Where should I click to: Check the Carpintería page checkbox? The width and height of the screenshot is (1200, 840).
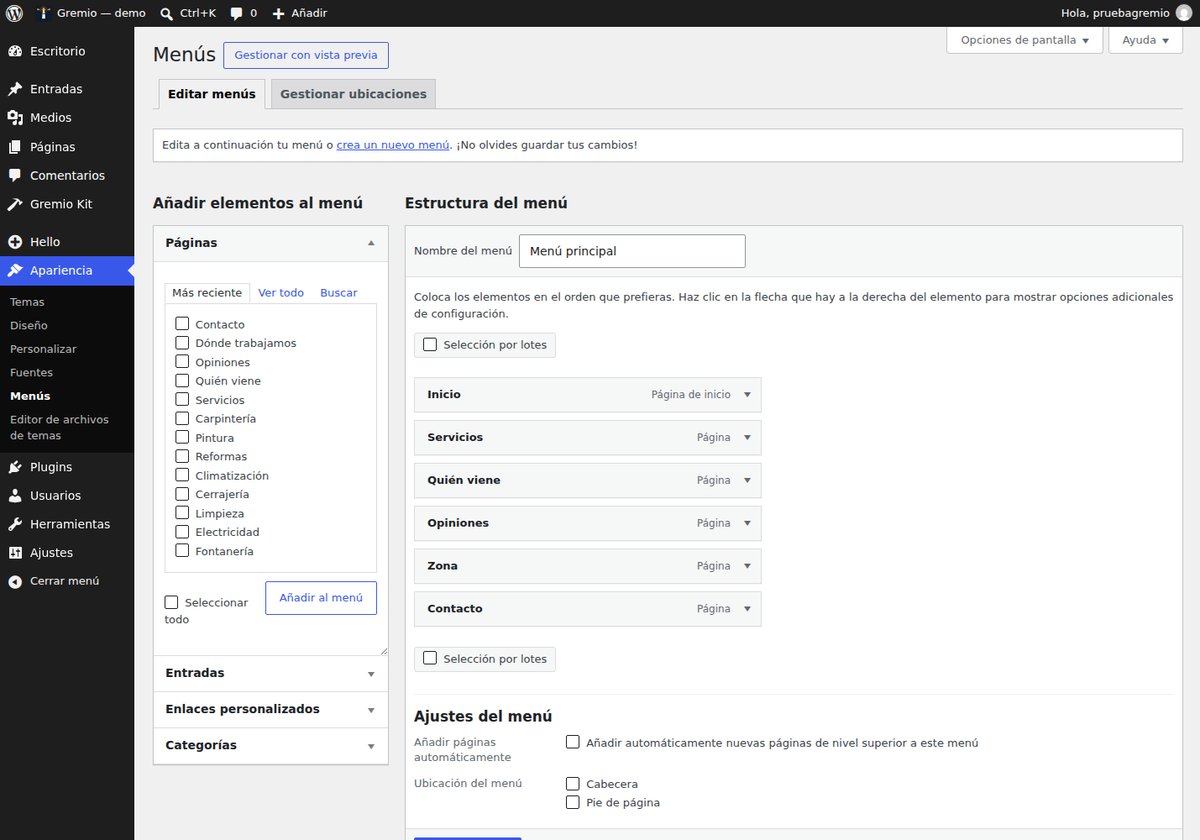point(182,418)
